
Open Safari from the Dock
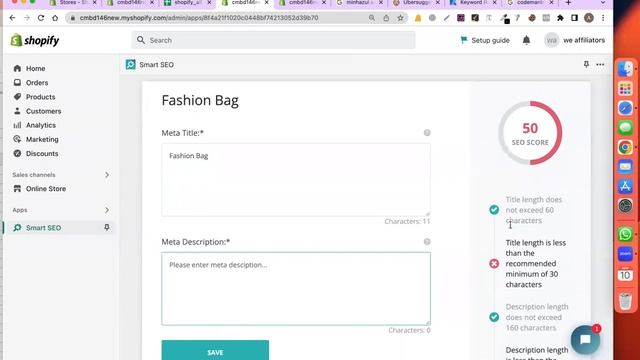pos(625,108)
